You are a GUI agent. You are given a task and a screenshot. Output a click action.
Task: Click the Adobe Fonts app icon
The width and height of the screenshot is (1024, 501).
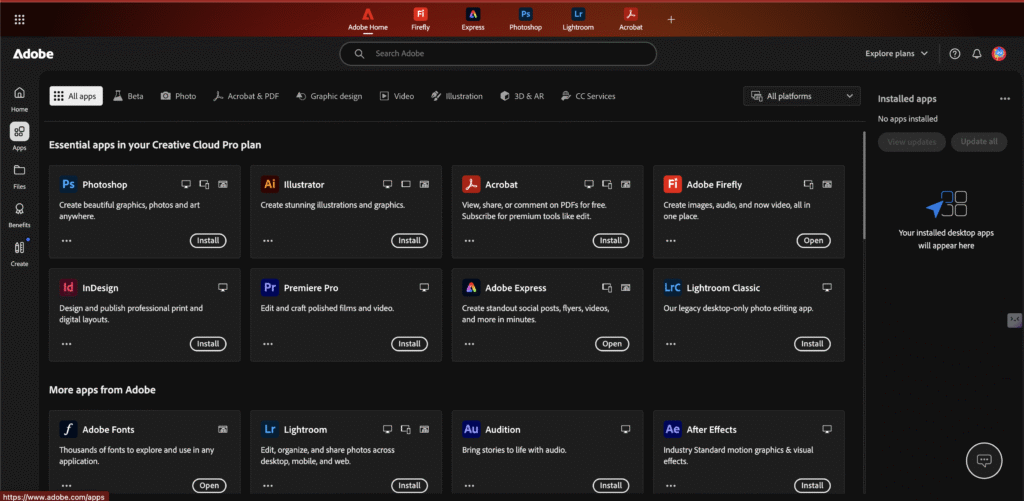point(68,429)
